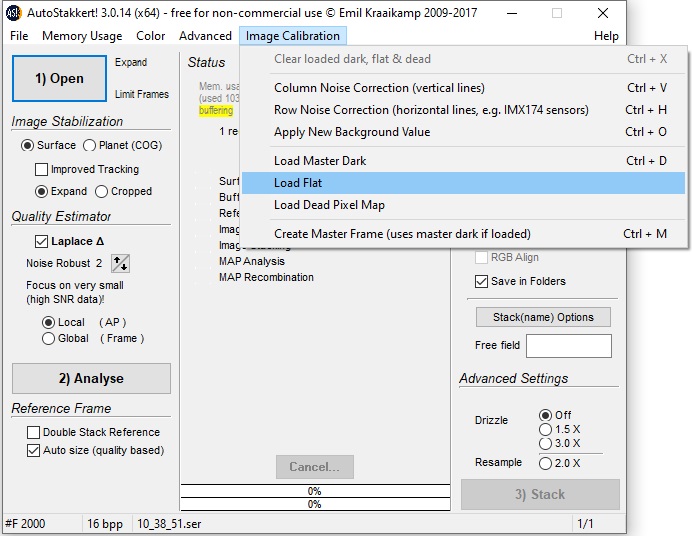This screenshot has height=536, width=692.
Task: Choose Load Flat from the menu
Action: tap(298, 183)
